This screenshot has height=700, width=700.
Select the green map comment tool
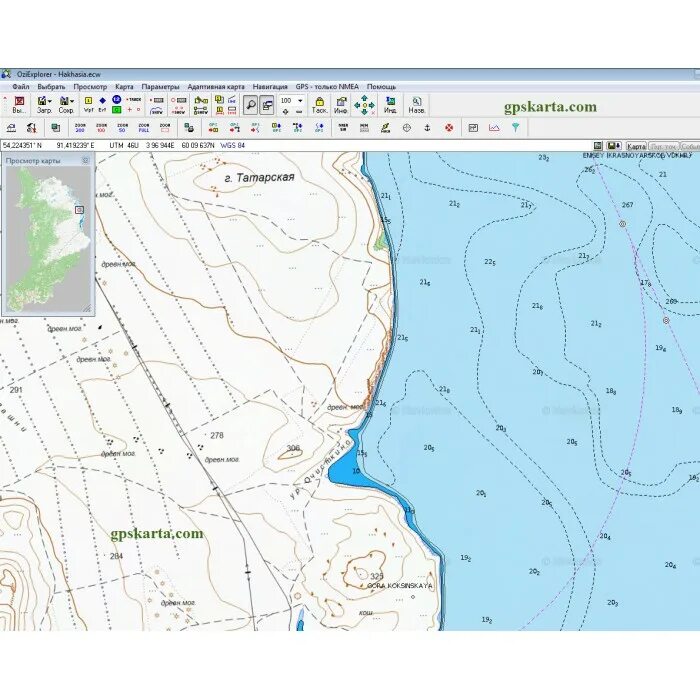(x=117, y=110)
